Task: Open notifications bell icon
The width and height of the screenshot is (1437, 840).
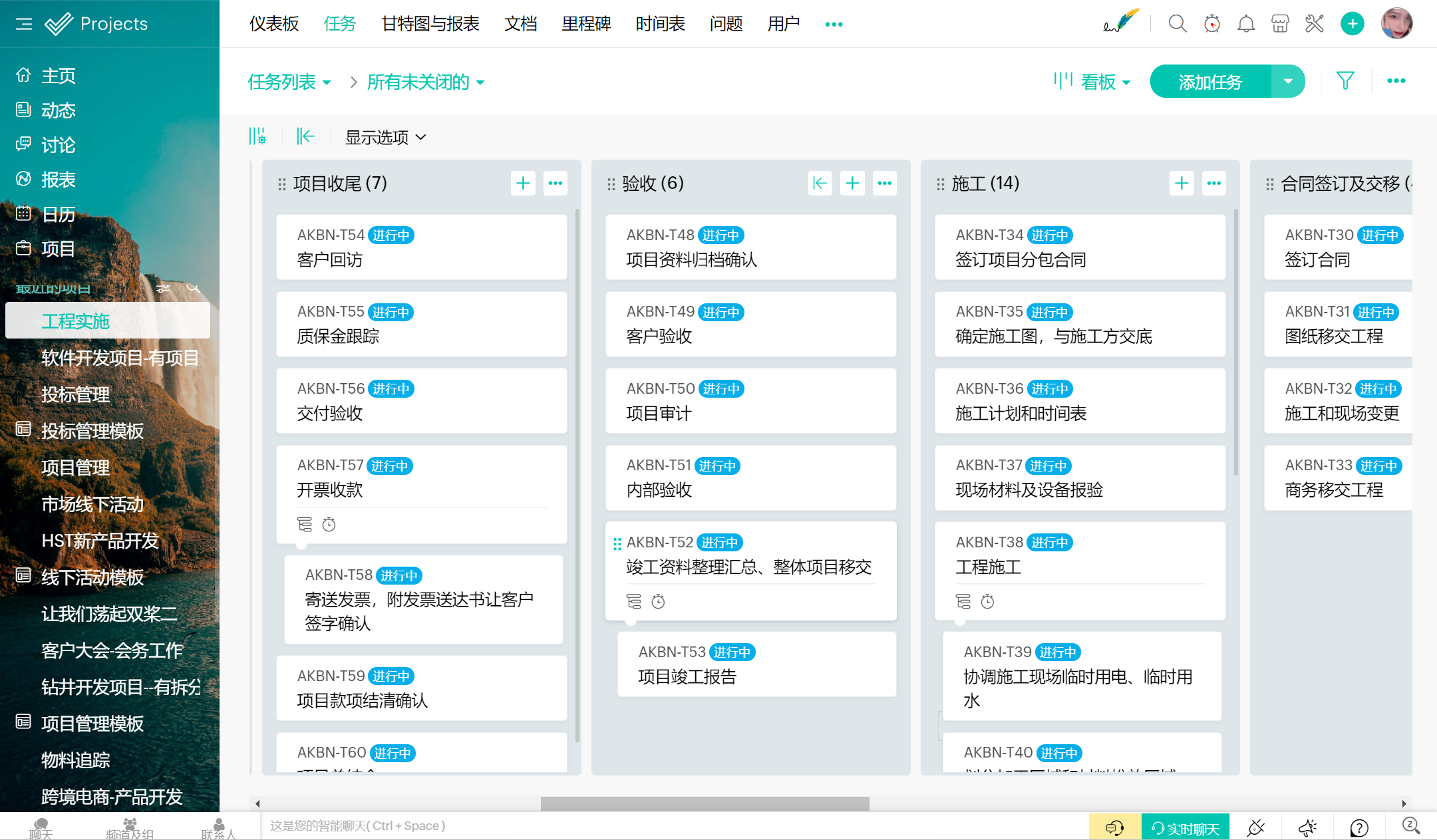Action: [x=1245, y=24]
